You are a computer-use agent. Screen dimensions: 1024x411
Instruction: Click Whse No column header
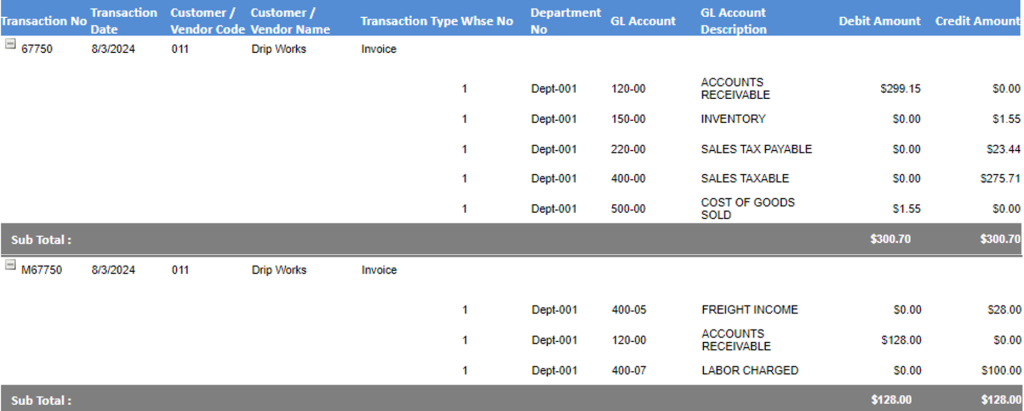(x=487, y=21)
